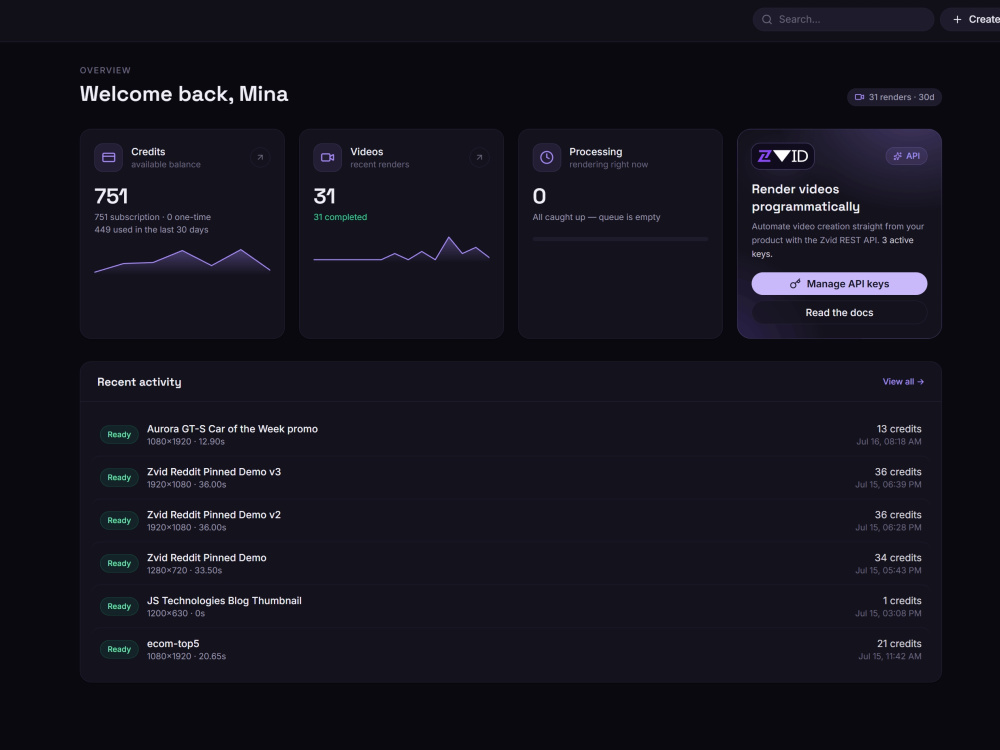Click the Processing clock icon
The width and height of the screenshot is (1000, 750).
(547, 158)
